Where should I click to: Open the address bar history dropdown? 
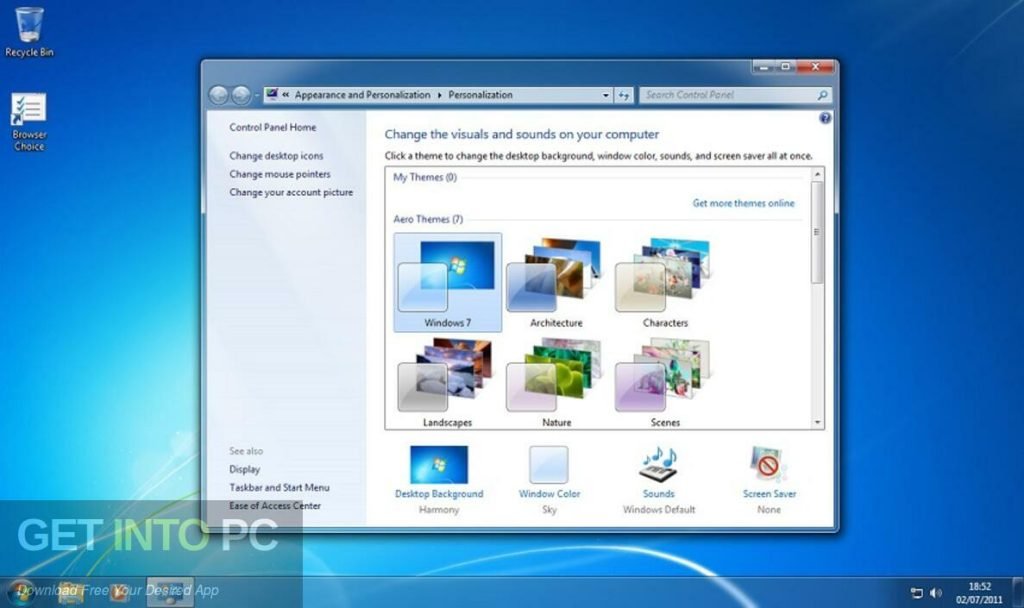604,95
